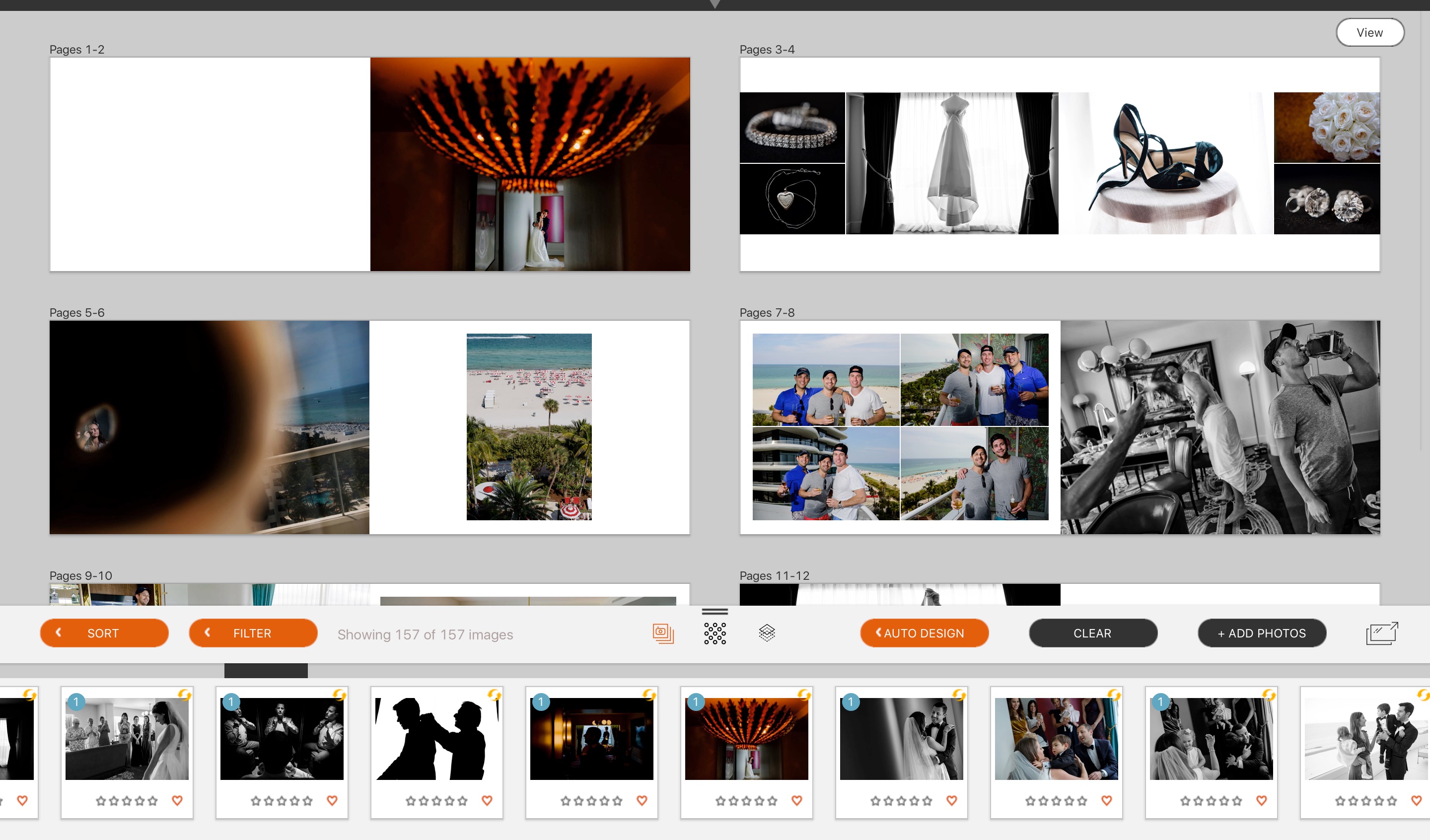Favorite the bride with family thumbnail heart
Image resolution: width=1430 pixels, height=840 pixels.
click(x=177, y=800)
